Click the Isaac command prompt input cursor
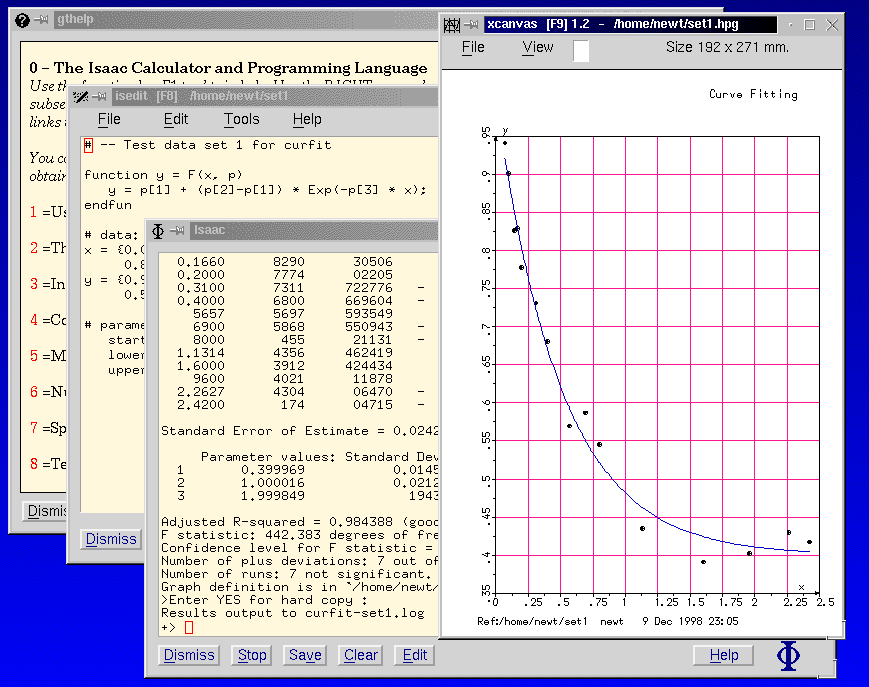The width and height of the screenshot is (869, 687). pos(188,627)
